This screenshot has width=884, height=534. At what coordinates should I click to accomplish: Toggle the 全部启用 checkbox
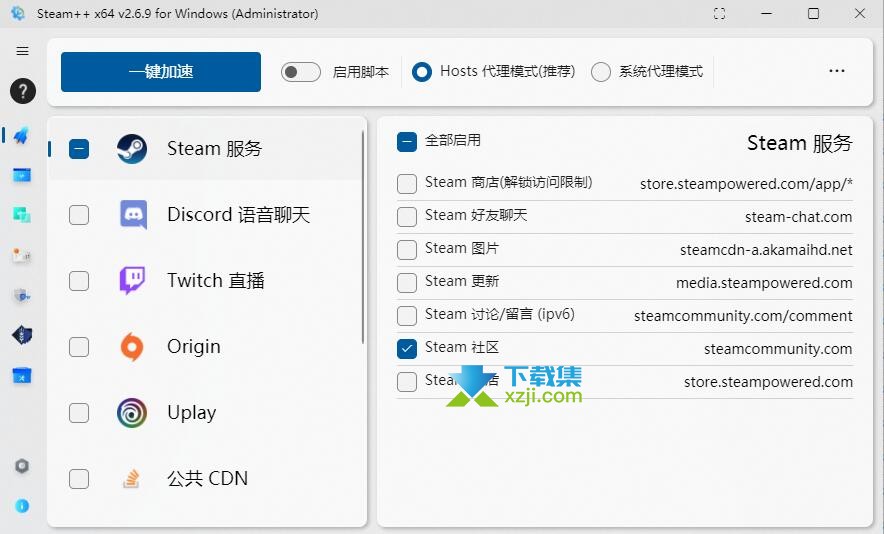coord(406,142)
